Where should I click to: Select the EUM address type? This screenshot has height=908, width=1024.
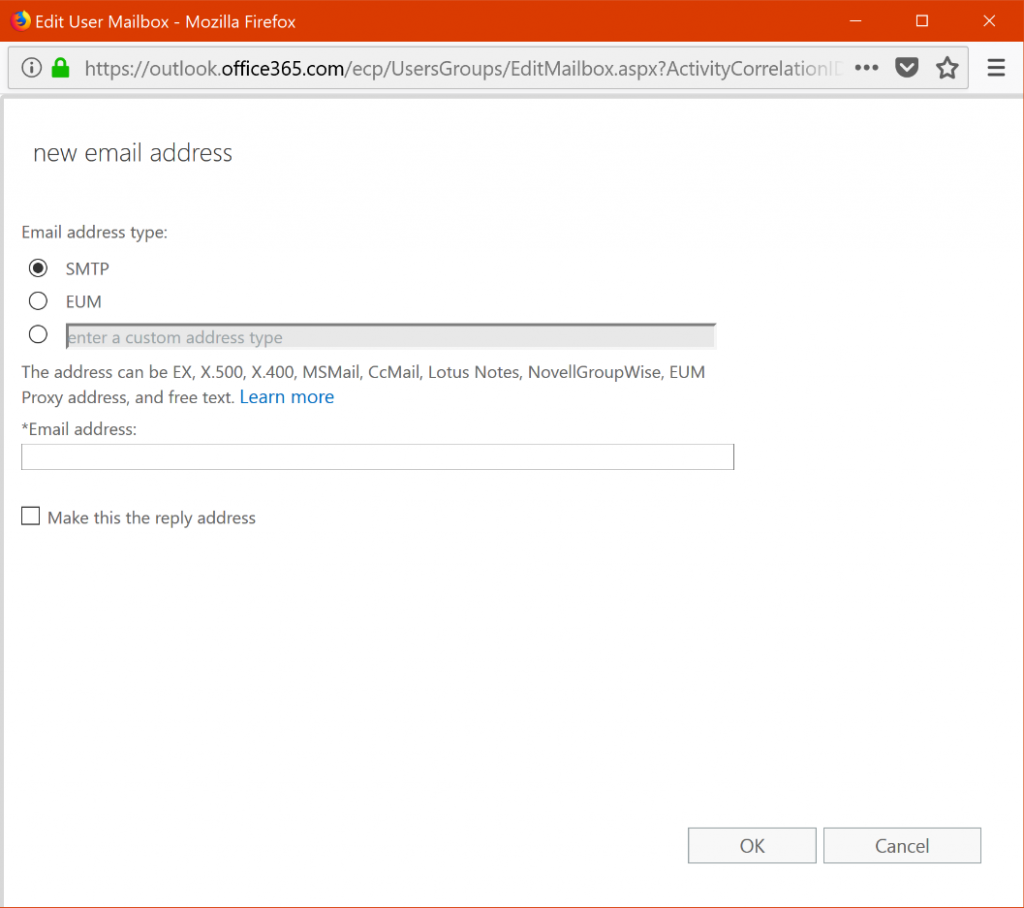(37, 301)
